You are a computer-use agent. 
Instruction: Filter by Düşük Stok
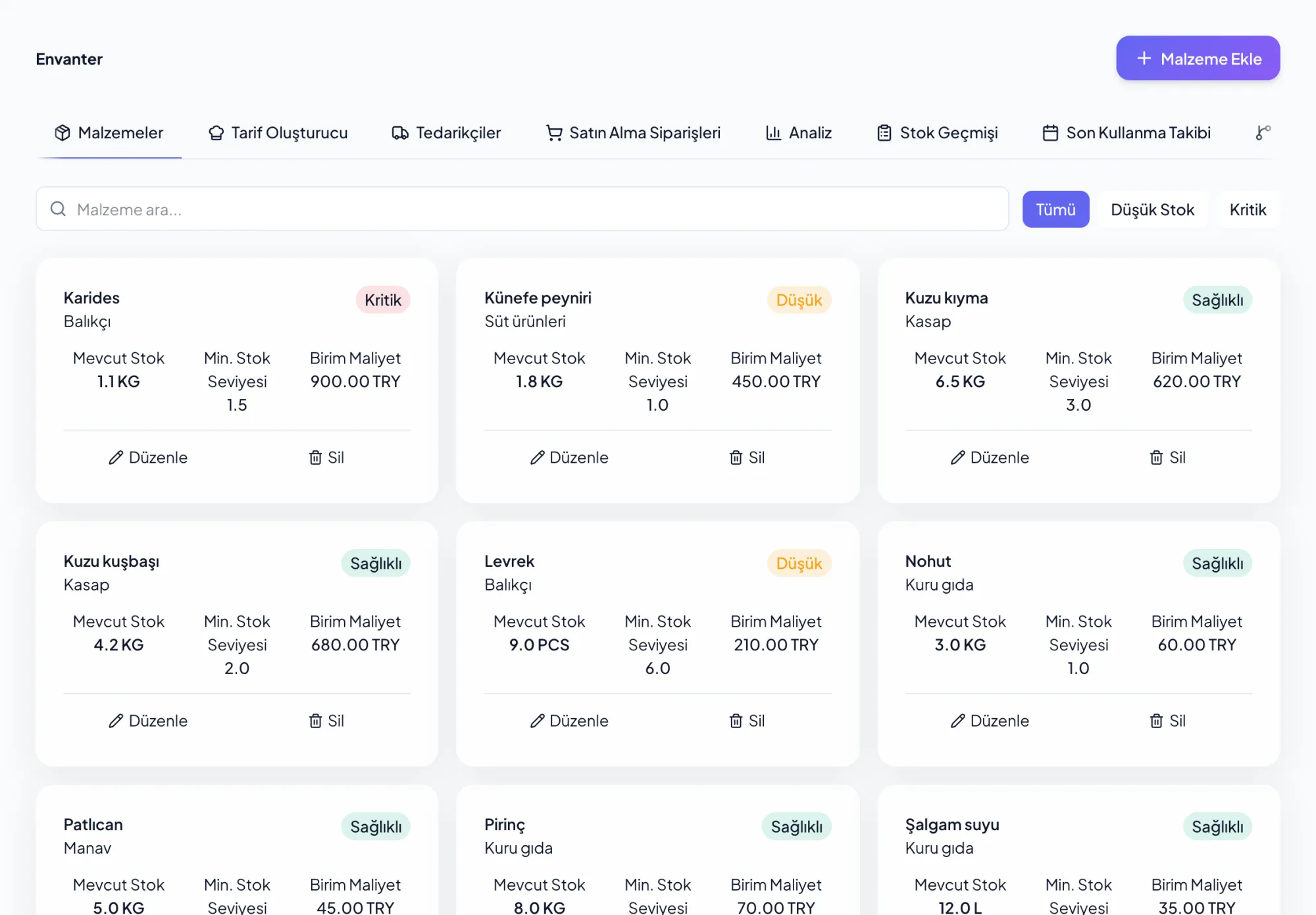tap(1152, 209)
